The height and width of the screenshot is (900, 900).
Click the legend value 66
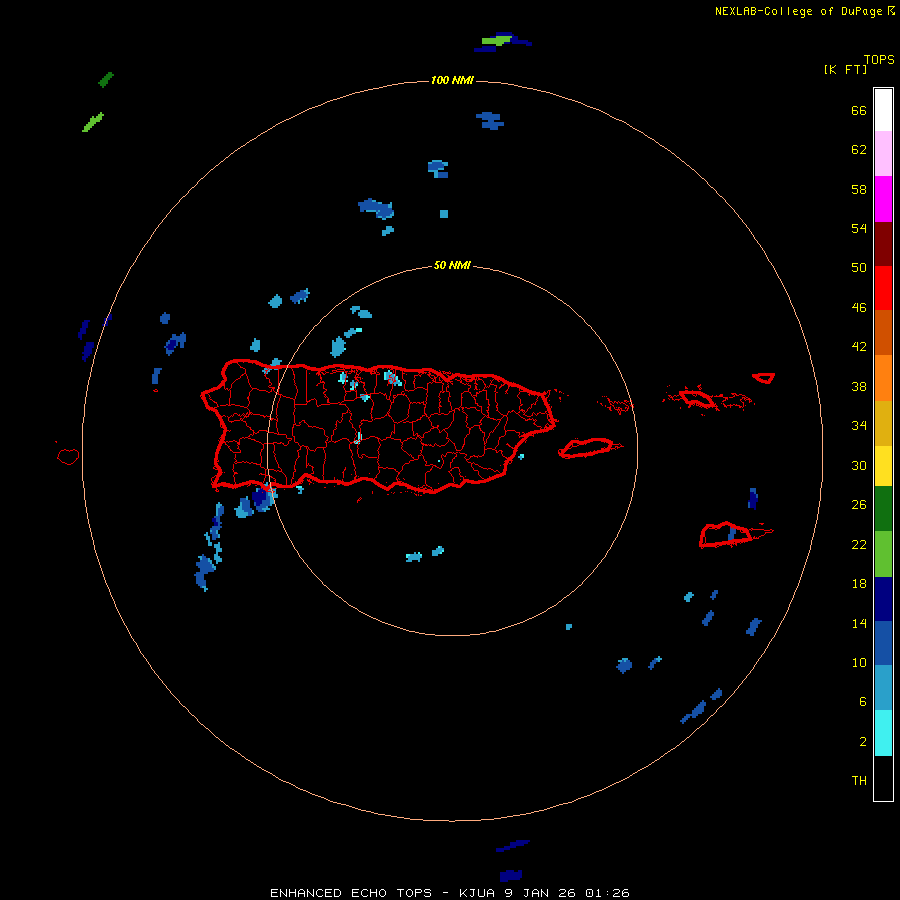click(x=859, y=111)
